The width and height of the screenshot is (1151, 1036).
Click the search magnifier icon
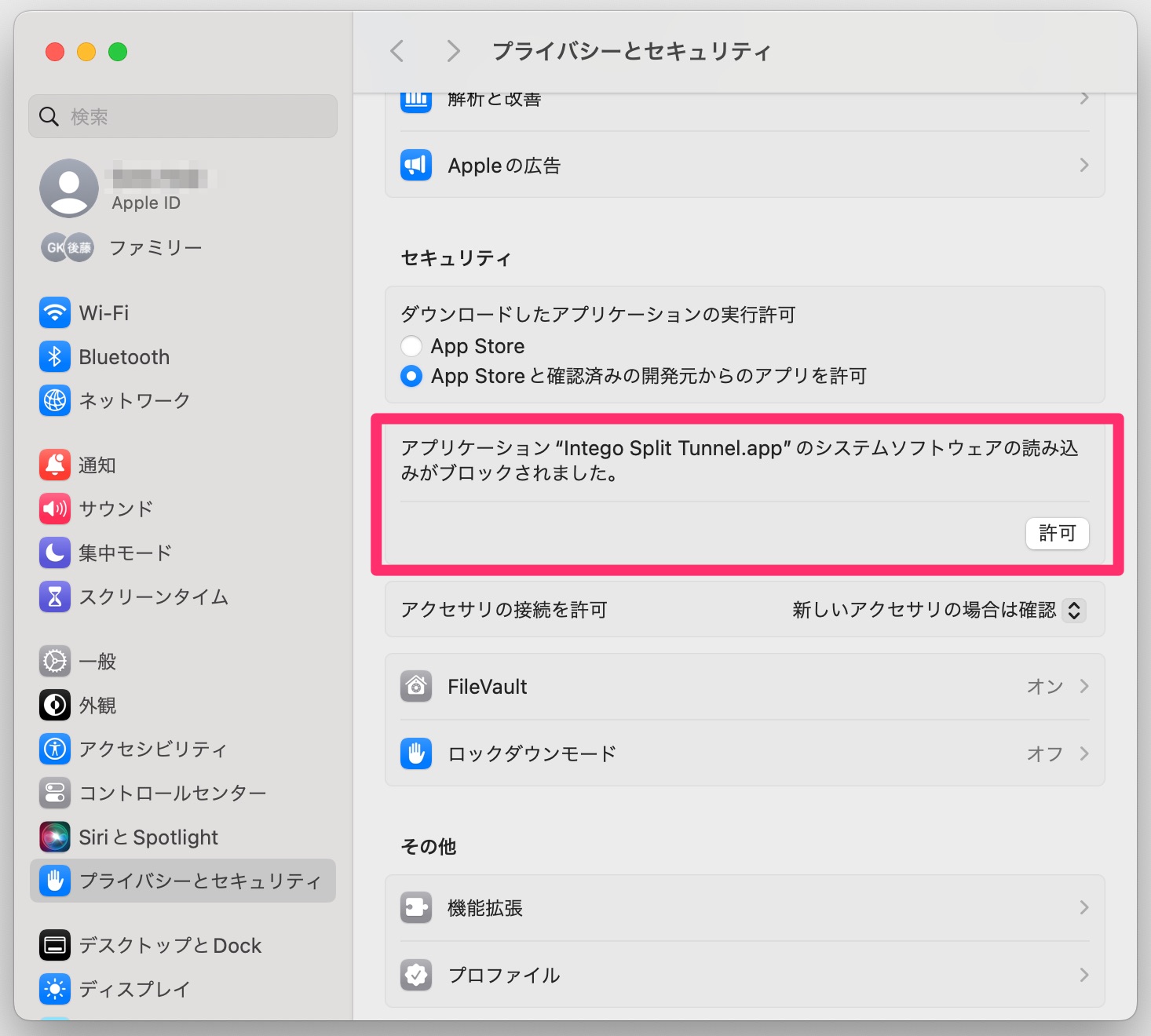pyautogui.click(x=49, y=117)
